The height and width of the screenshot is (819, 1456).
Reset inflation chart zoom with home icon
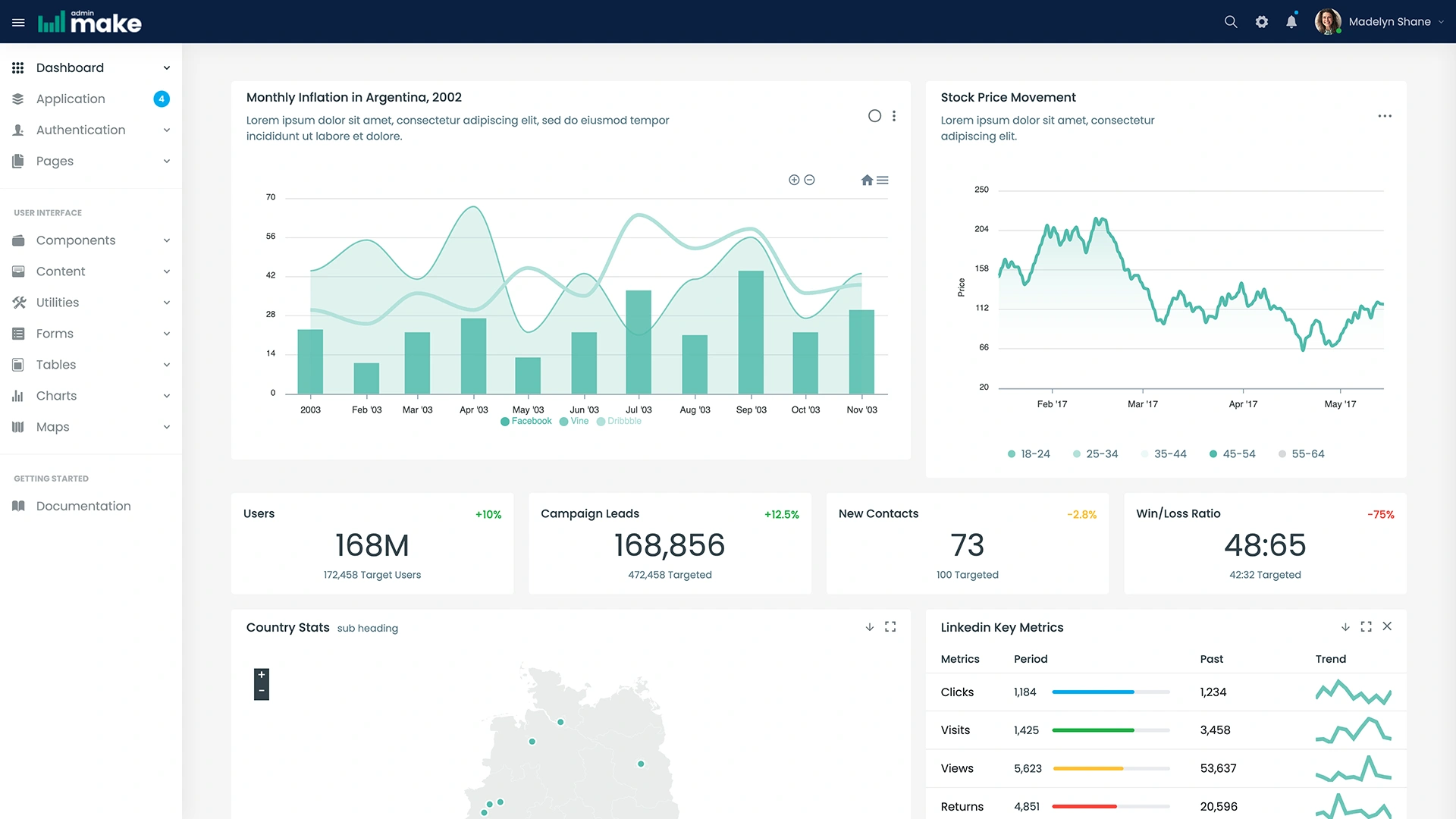[867, 180]
